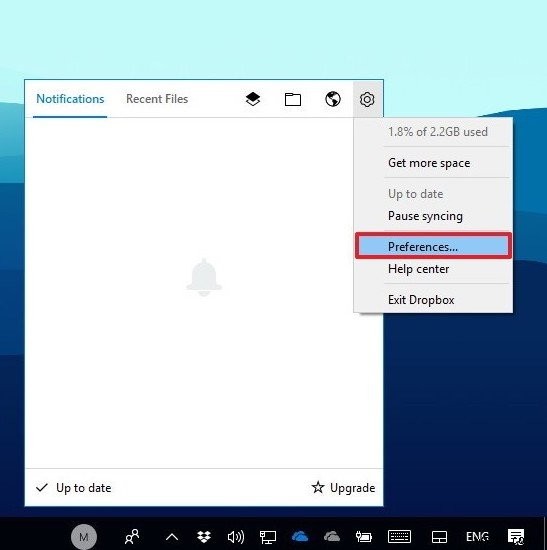Switch to the Notifications tab
The image size is (547, 550).
tap(70, 99)
